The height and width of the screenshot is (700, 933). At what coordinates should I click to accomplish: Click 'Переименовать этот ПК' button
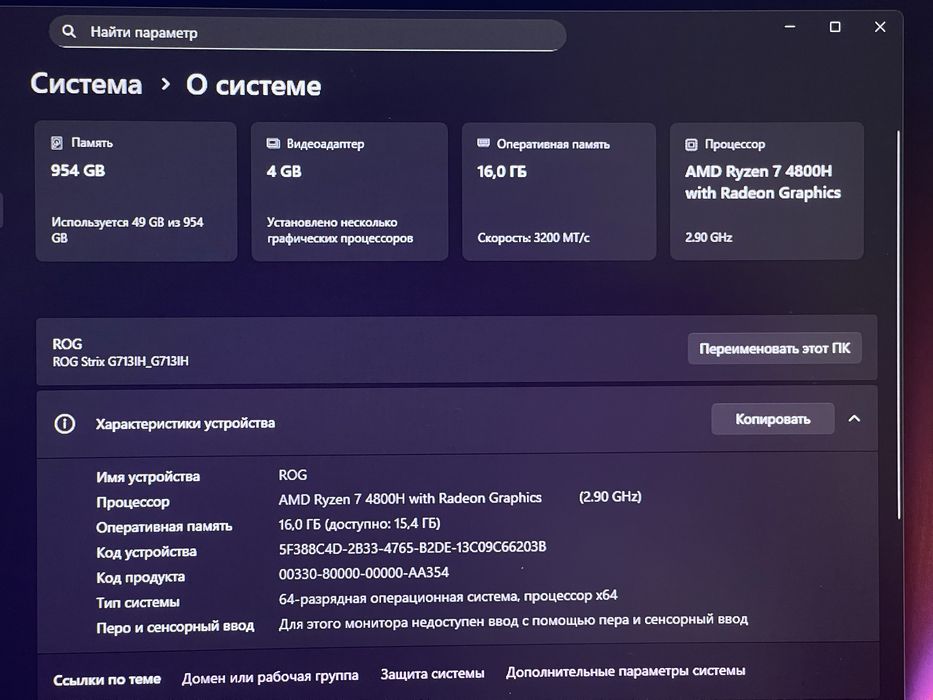click(x=774, y=348)
